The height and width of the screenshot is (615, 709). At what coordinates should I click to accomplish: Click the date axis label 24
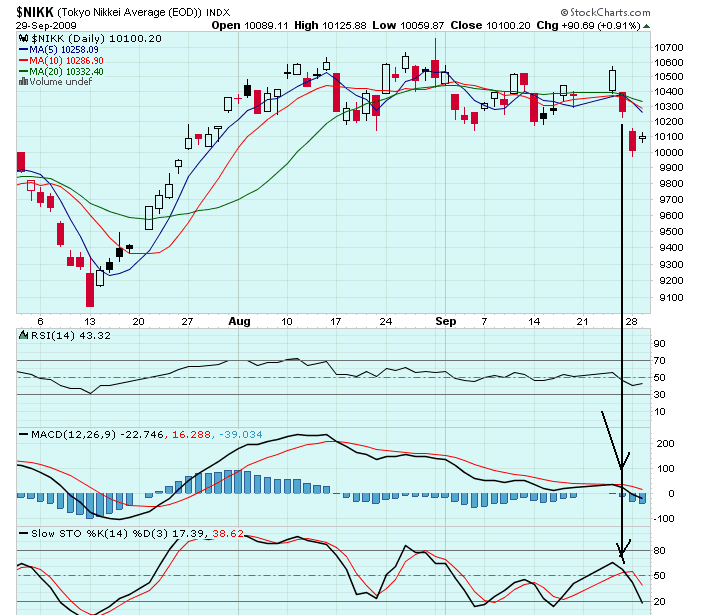(385, 322)
